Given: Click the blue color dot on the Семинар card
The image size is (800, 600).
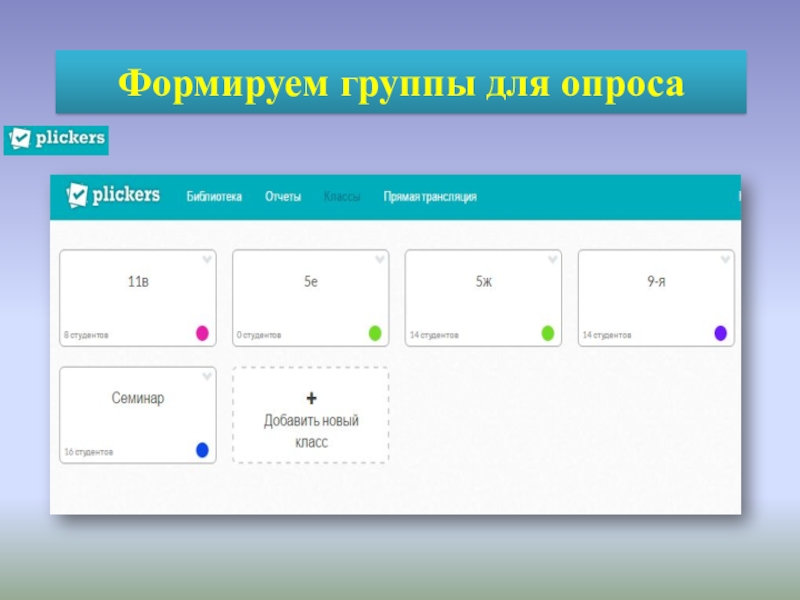Looking at the screenshot, I should click(203, 450).
